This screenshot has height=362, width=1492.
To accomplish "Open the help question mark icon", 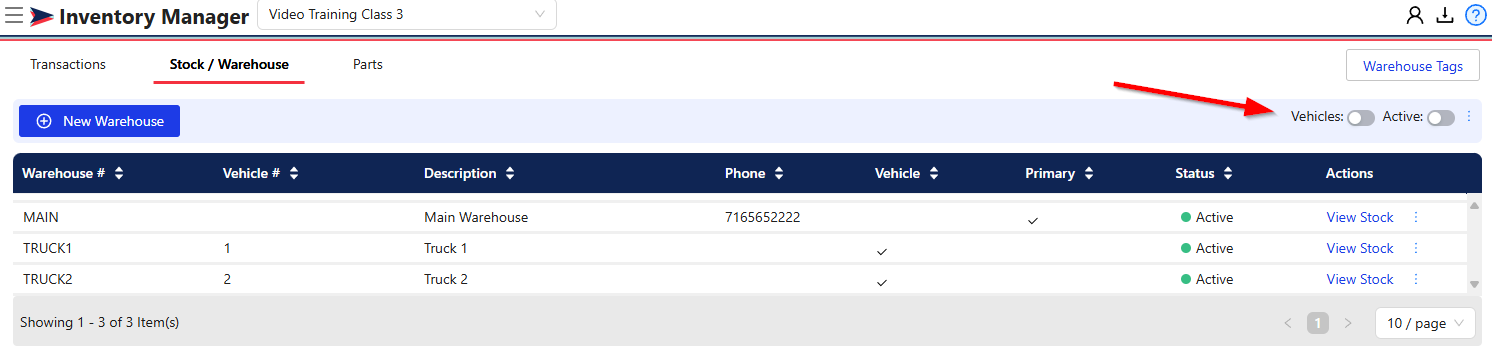I will (1475, 15).
